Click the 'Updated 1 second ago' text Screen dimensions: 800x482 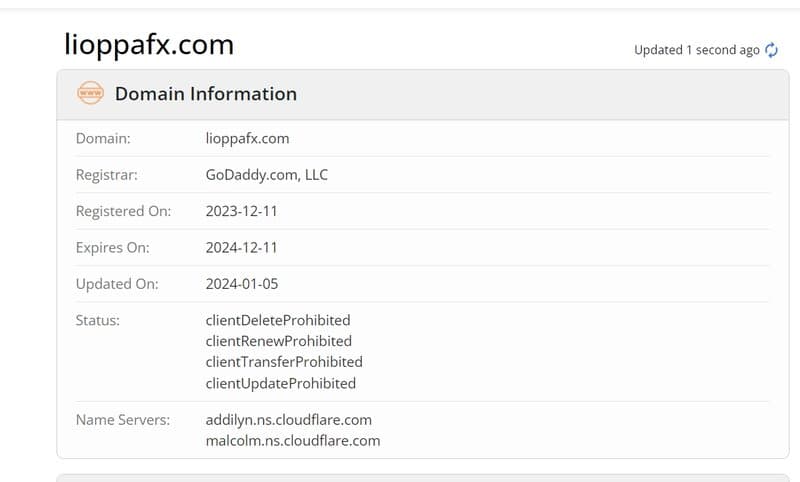coord(696,50)
